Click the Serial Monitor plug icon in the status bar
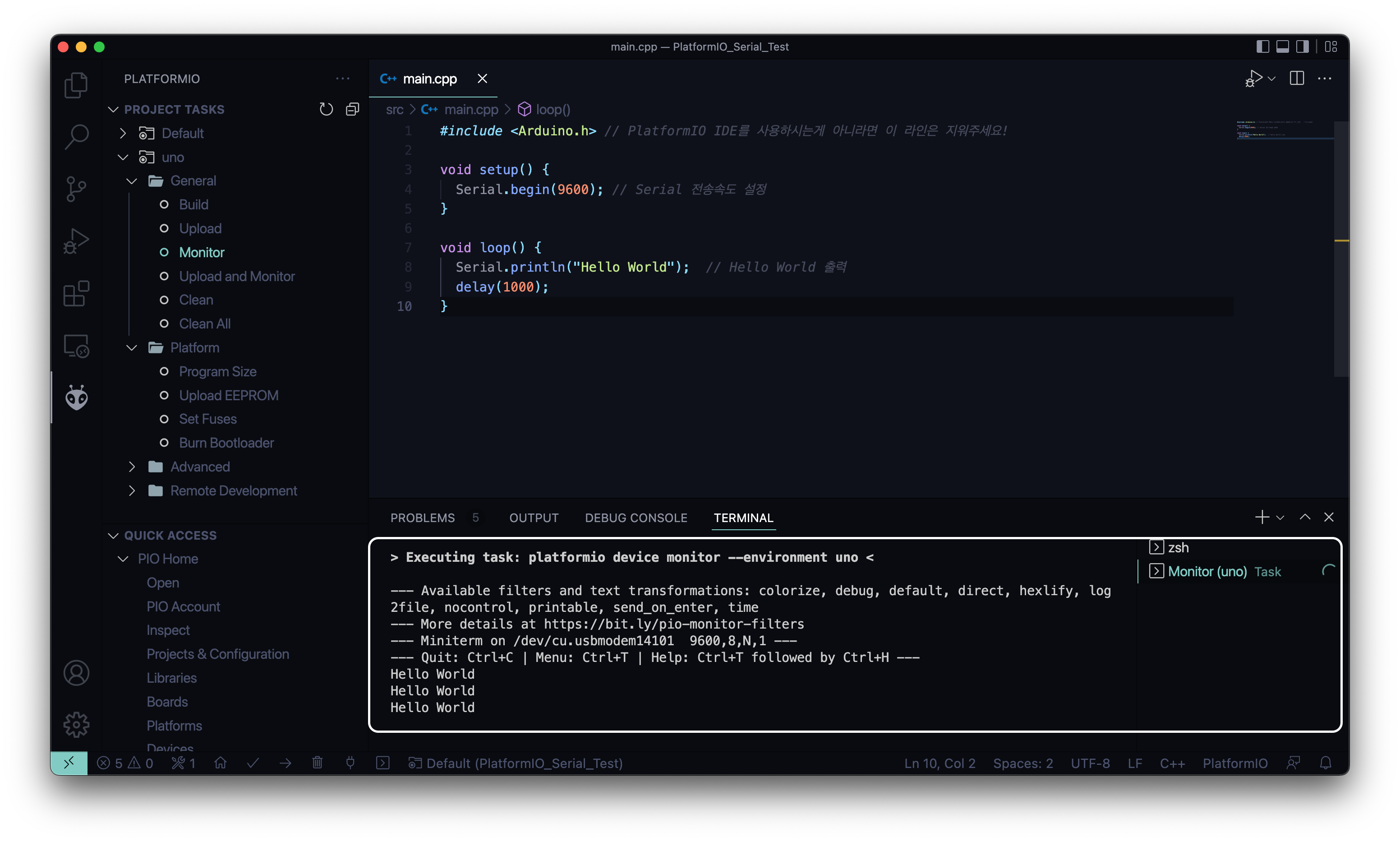Viewport: 1400px width, 842px height. [350, 763]
